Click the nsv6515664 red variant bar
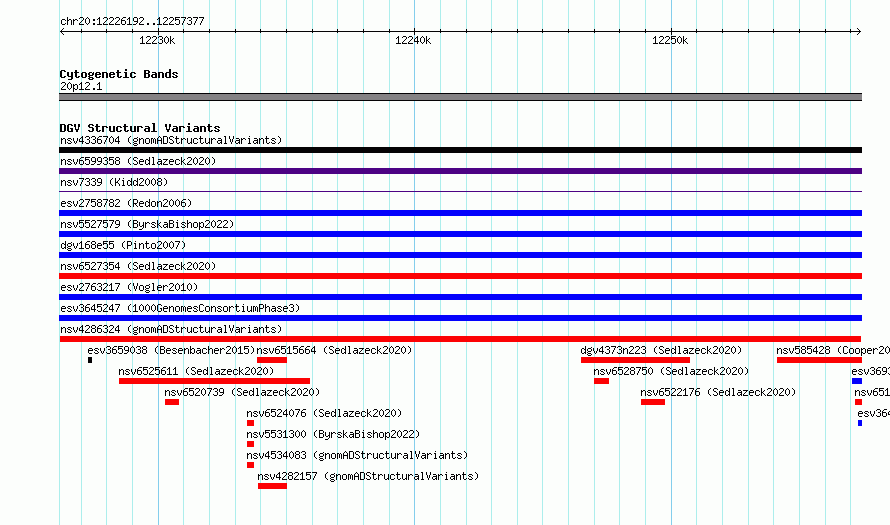 click(x=272, y=360)
